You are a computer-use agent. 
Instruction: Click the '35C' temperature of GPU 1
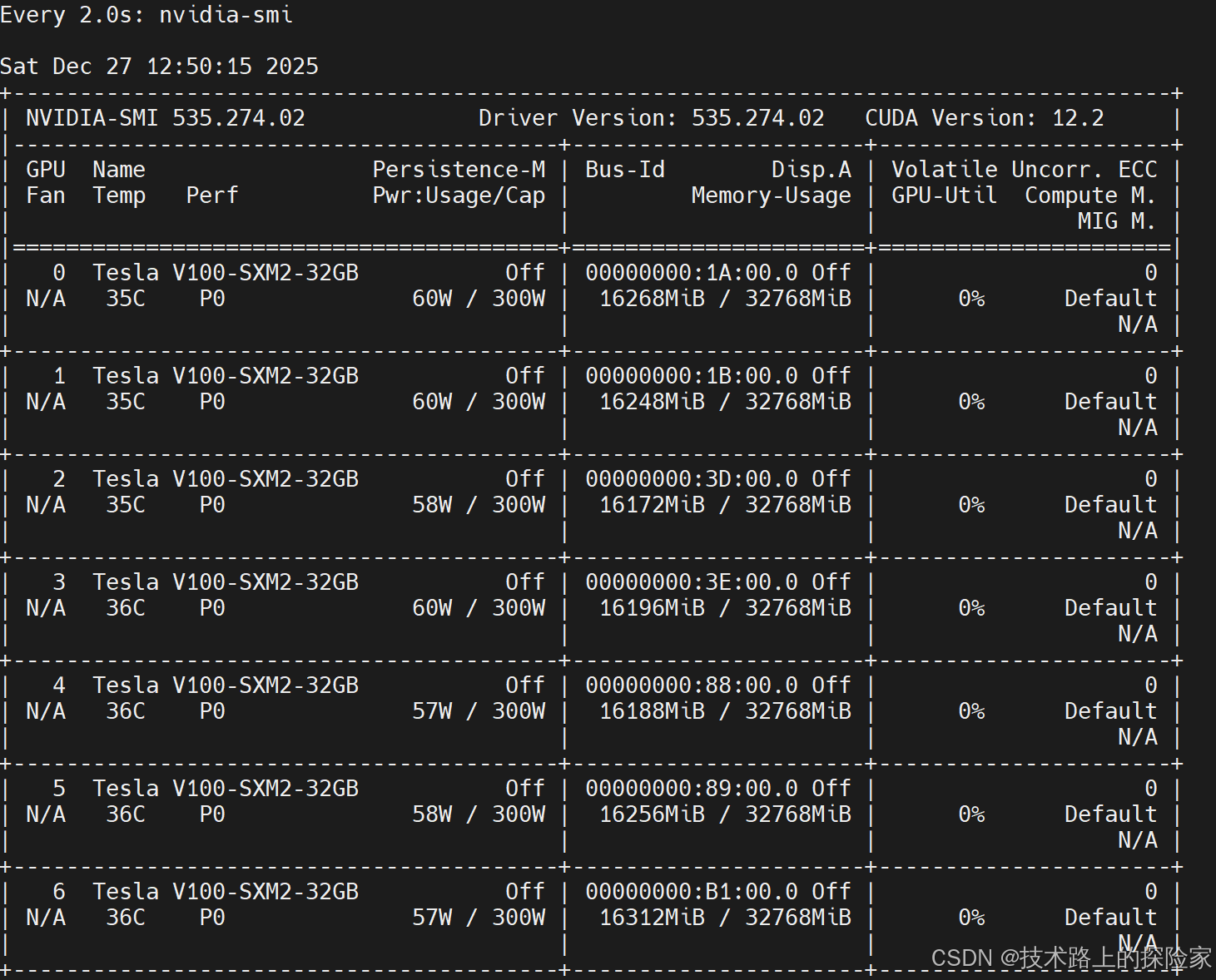click(126, 402)
